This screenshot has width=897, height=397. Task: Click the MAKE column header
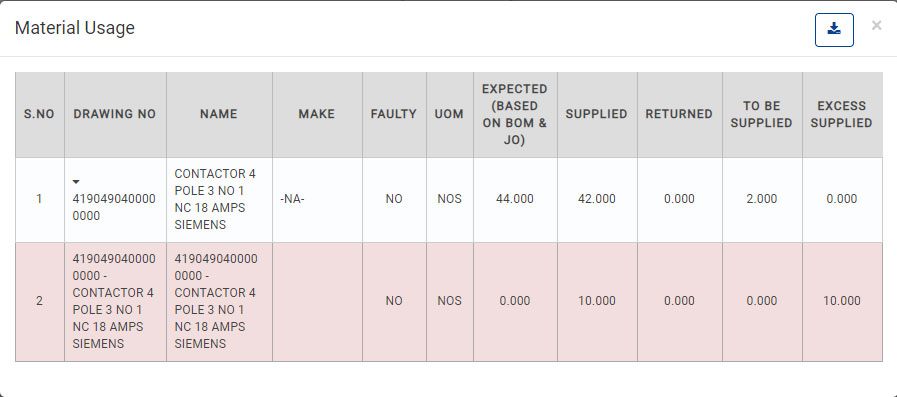[317, 114]
